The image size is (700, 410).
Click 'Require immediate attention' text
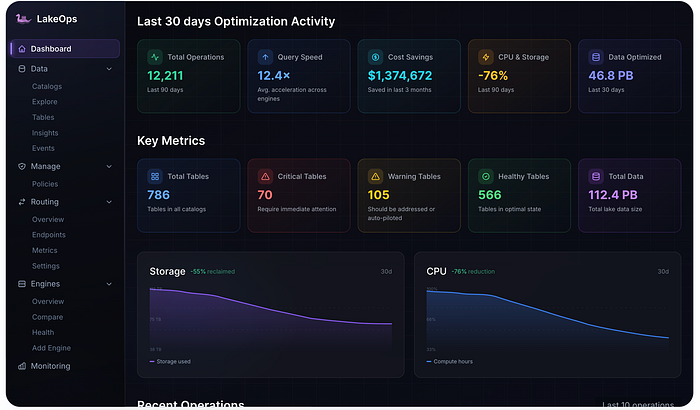point(297,209)
